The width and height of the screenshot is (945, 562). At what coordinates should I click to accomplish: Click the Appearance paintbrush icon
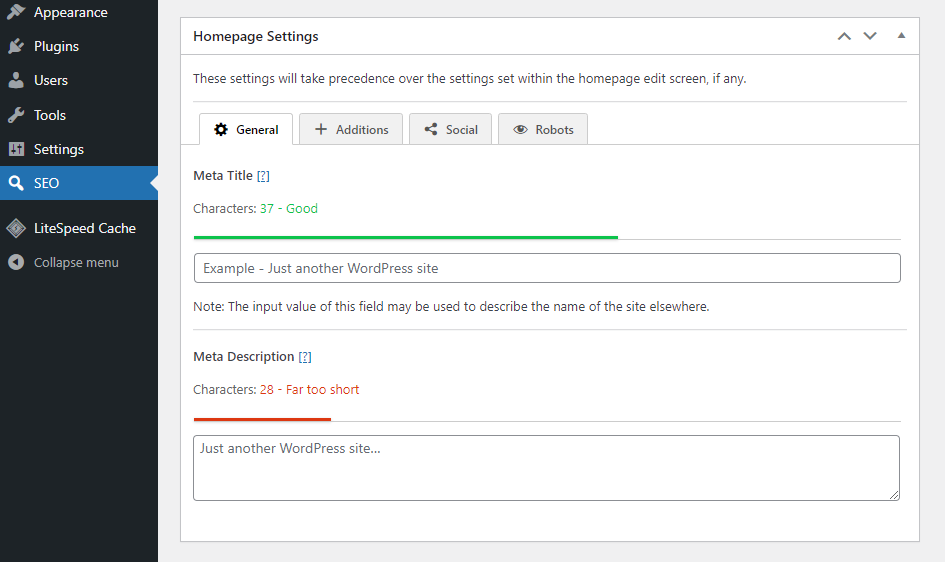tap(16, 11)
